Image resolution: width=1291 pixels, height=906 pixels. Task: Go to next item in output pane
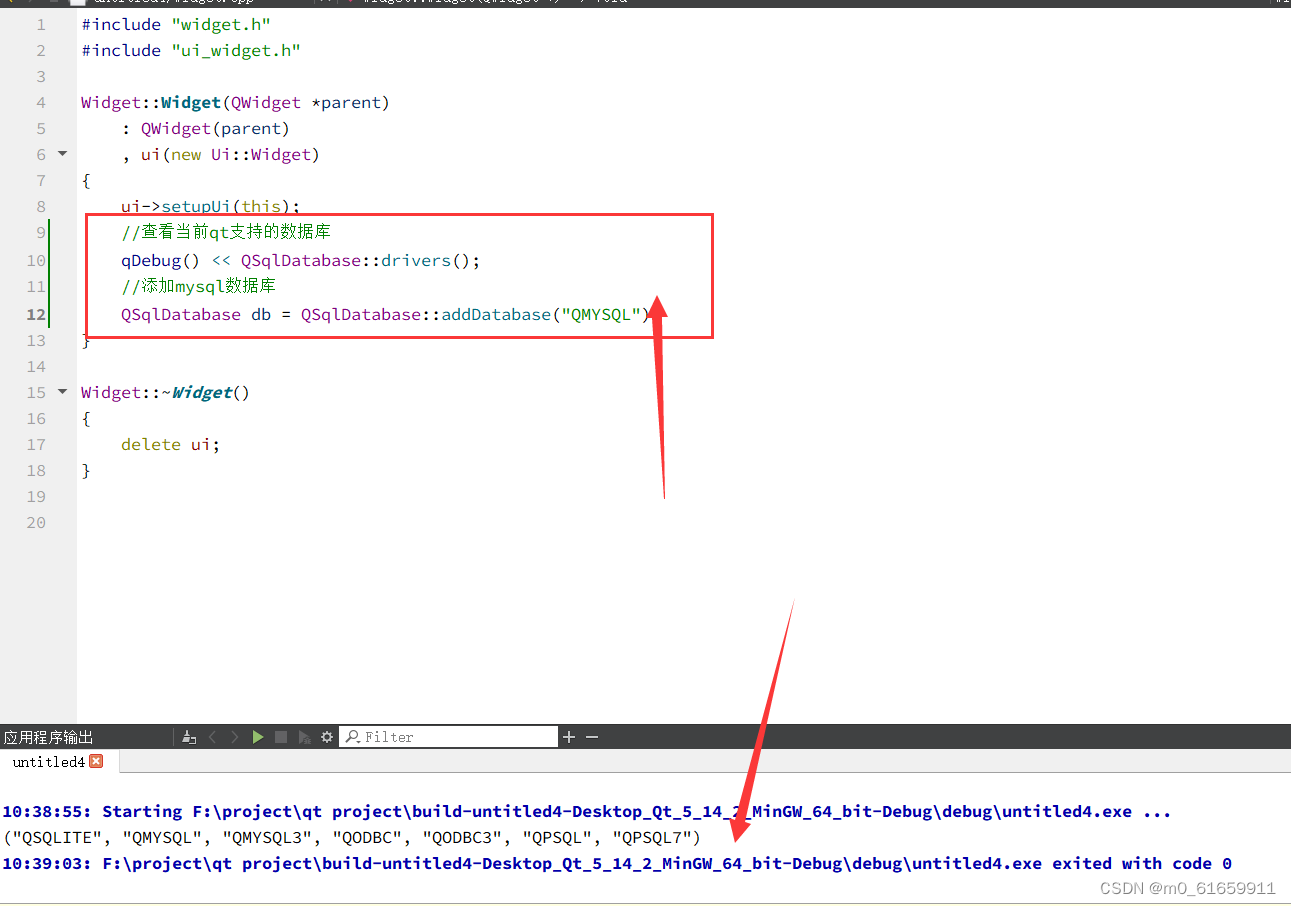point(235,737)
